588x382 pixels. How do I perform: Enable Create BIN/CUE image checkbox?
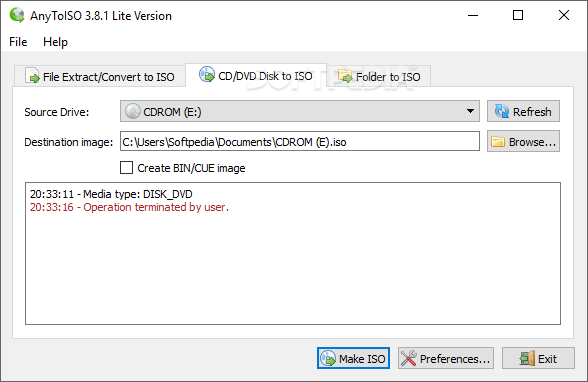point(126,168)
